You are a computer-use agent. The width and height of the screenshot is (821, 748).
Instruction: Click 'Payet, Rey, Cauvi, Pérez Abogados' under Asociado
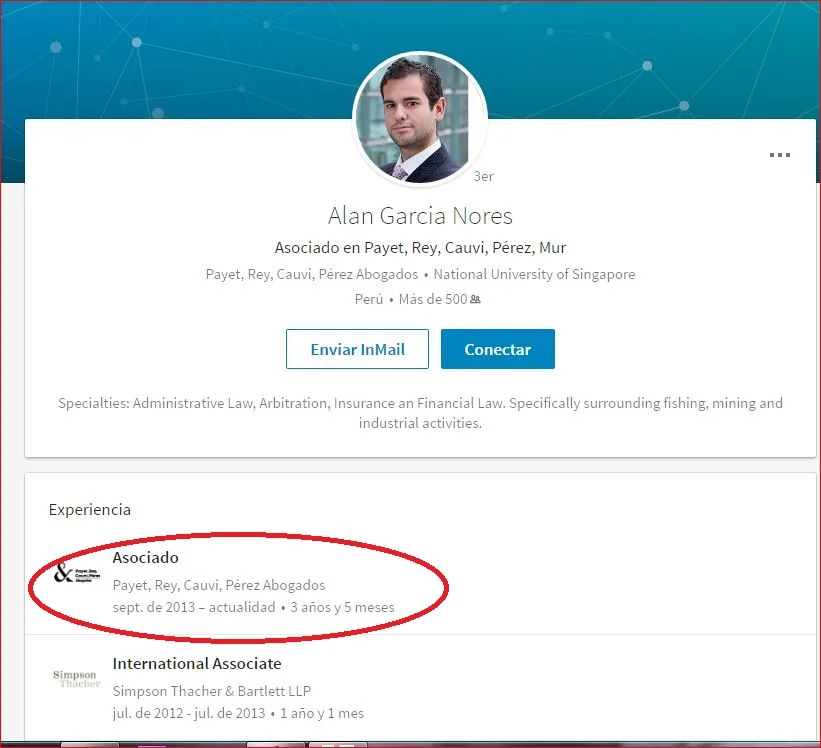pos(218,585)
